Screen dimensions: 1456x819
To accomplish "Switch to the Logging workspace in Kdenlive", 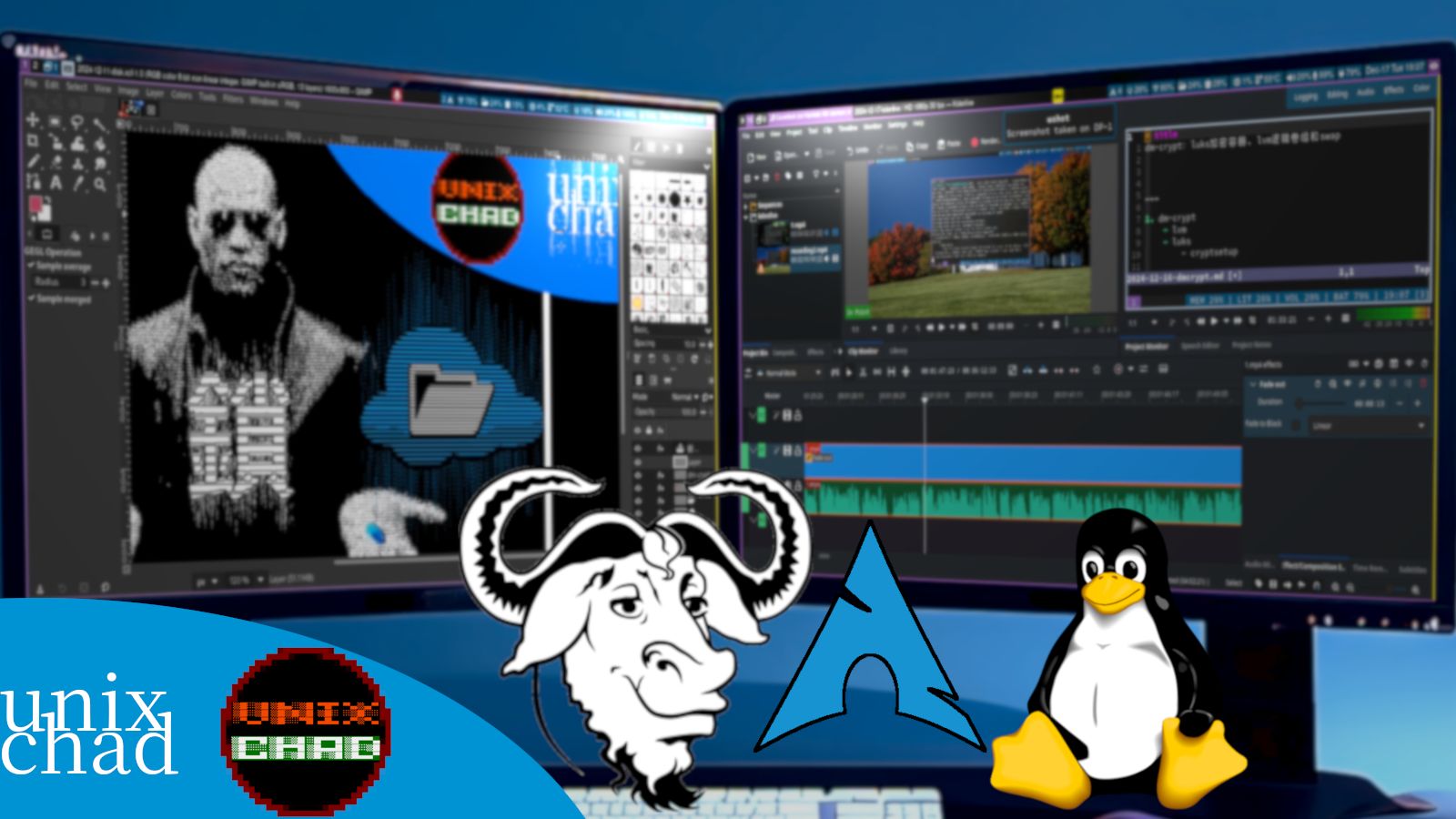I will click(x=1306, y=96).
